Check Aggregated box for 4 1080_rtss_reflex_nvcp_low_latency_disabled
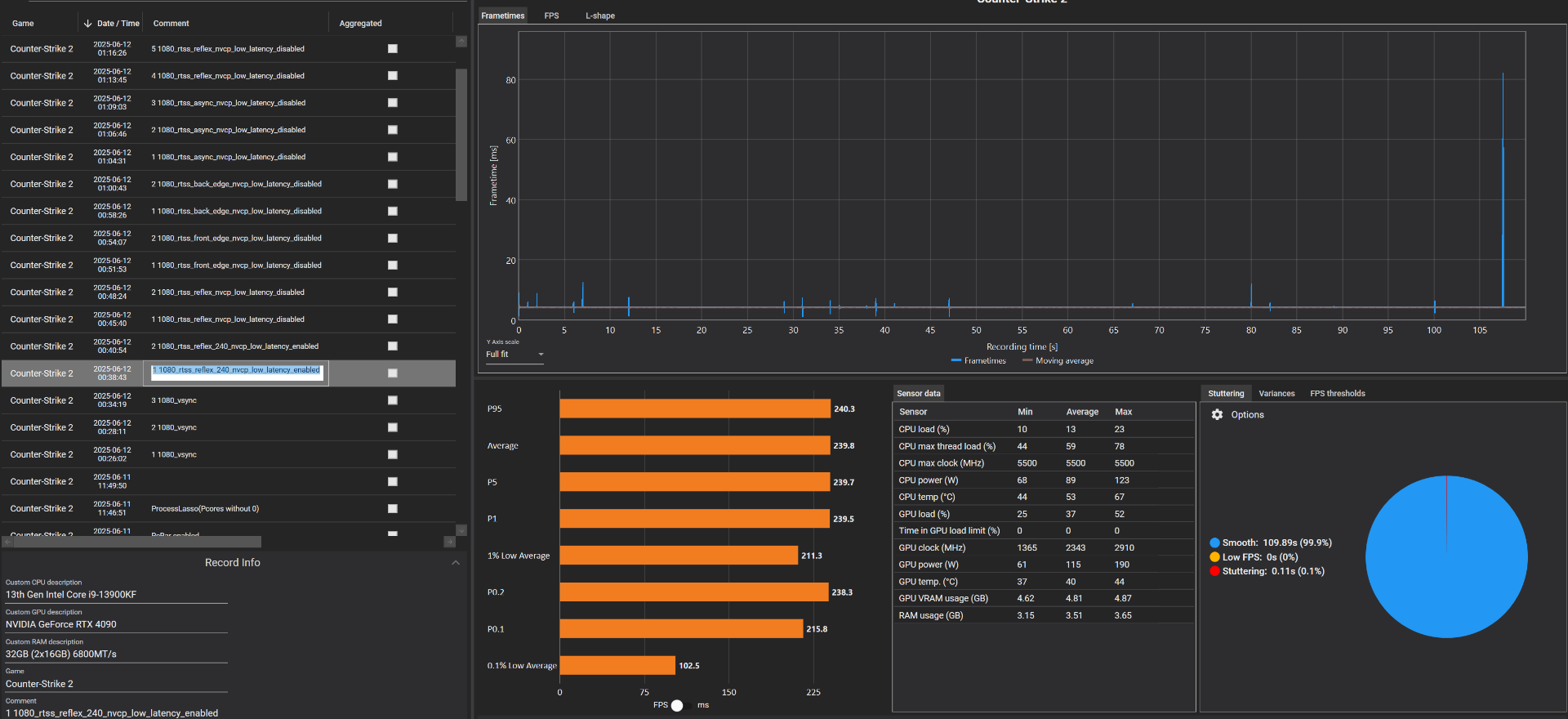Viewport: 1568px width, 719px height. [393, 76]
